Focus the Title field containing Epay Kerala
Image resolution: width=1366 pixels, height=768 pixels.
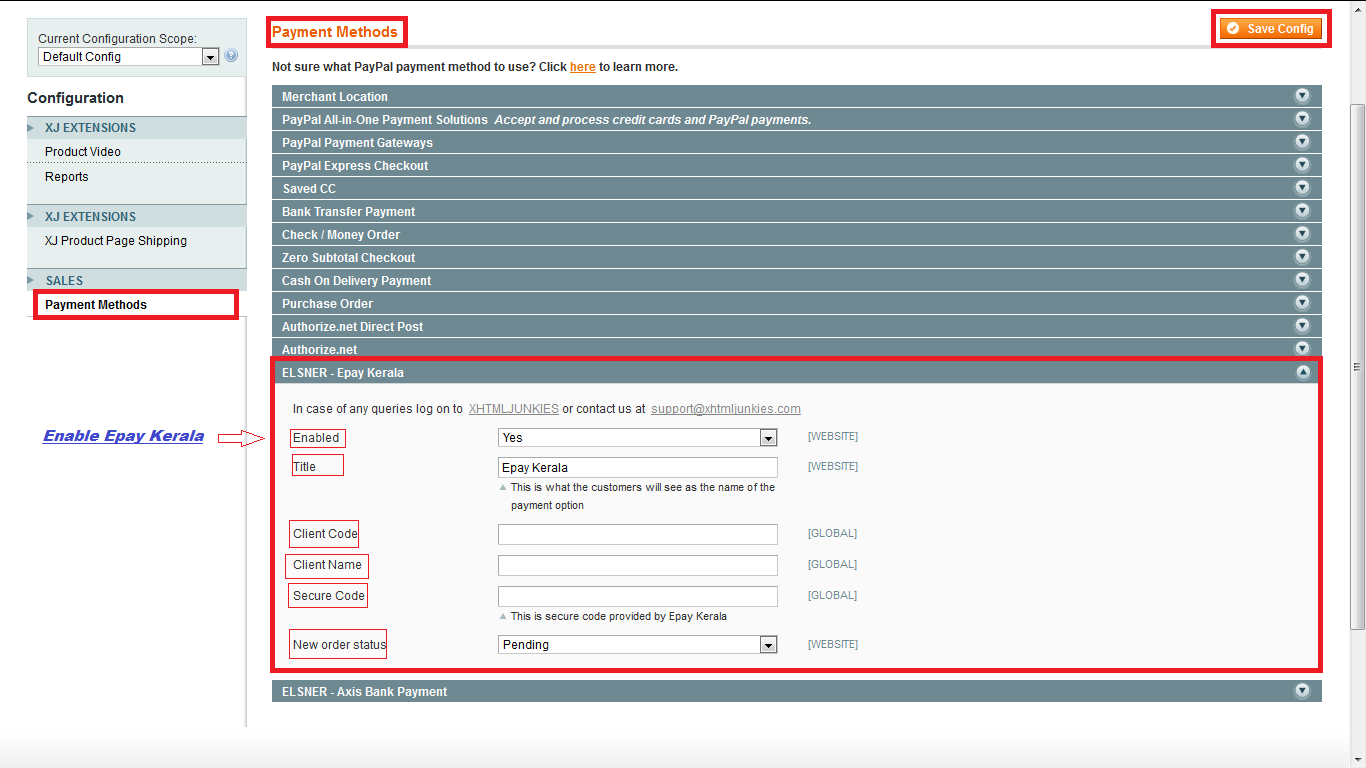click(x=638, y=467)
